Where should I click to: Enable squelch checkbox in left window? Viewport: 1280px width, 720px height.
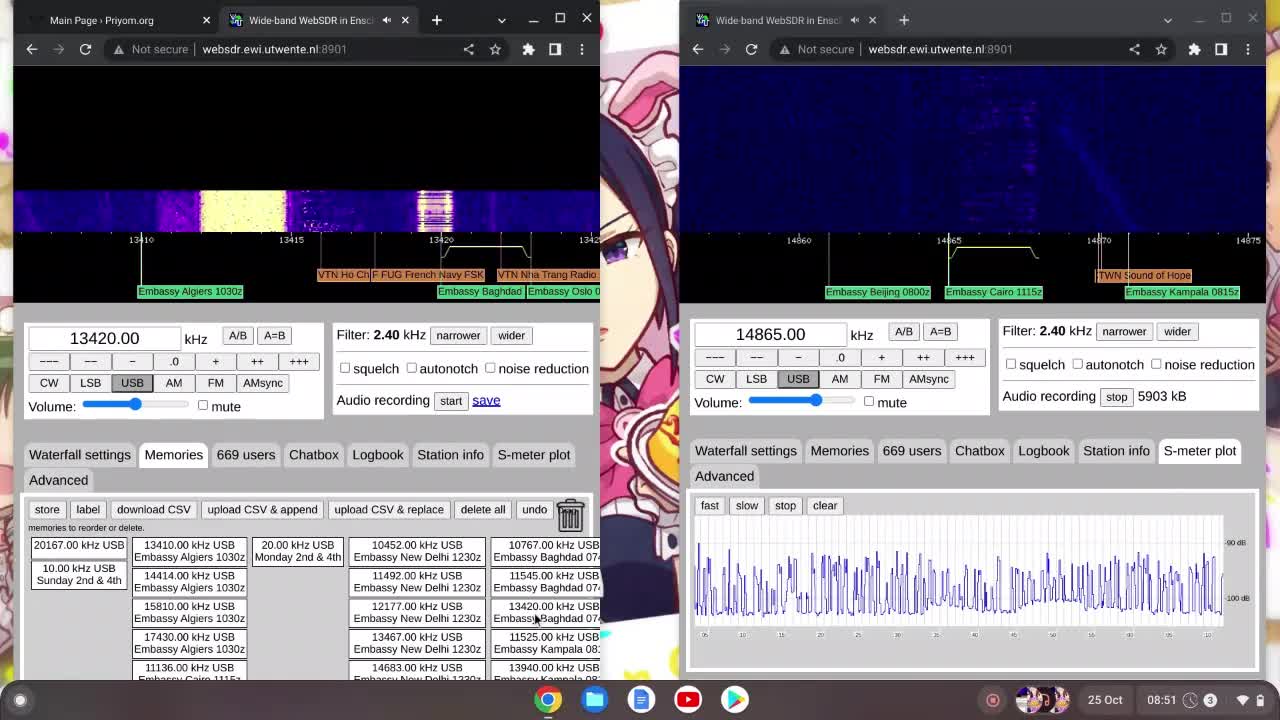pos(345,368)
